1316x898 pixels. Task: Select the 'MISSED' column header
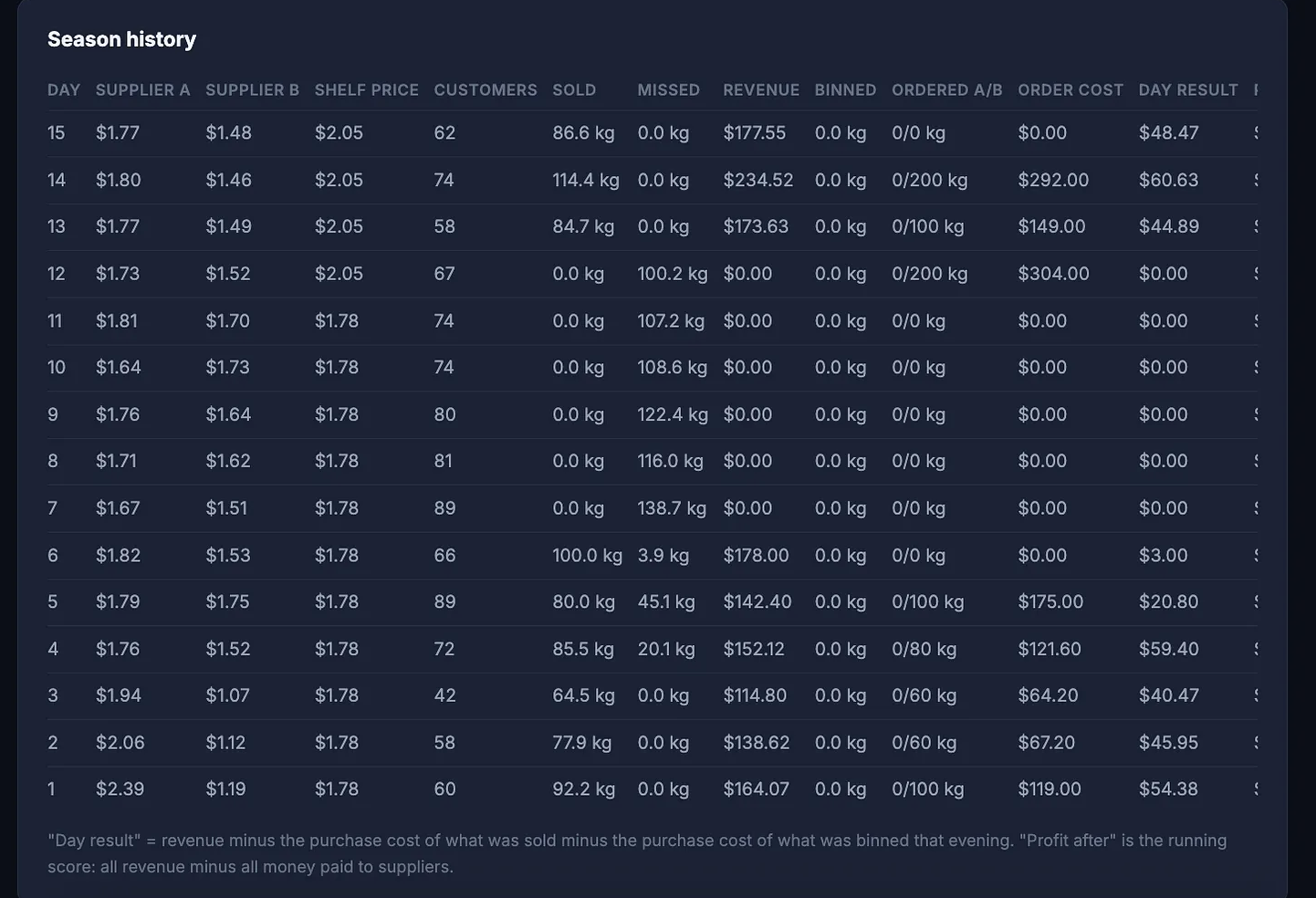669,90
